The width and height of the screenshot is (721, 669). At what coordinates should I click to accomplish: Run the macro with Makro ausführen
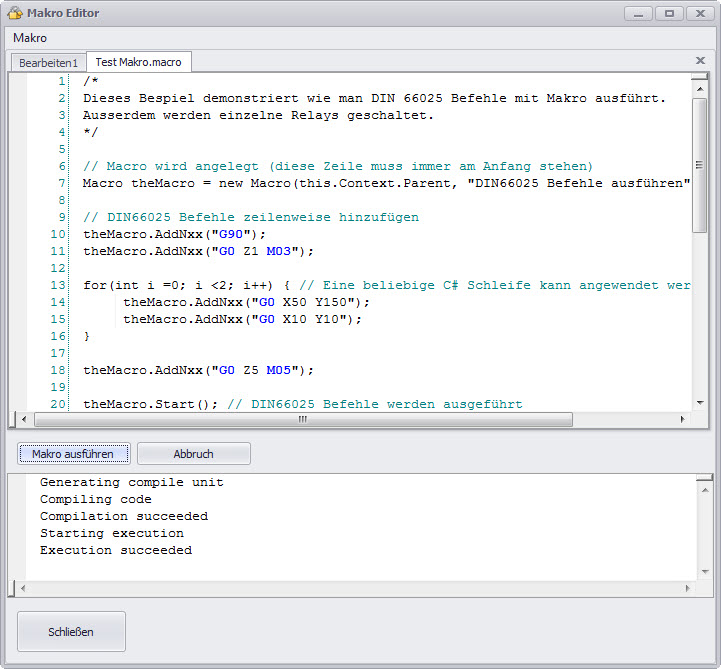coord(73,454)
